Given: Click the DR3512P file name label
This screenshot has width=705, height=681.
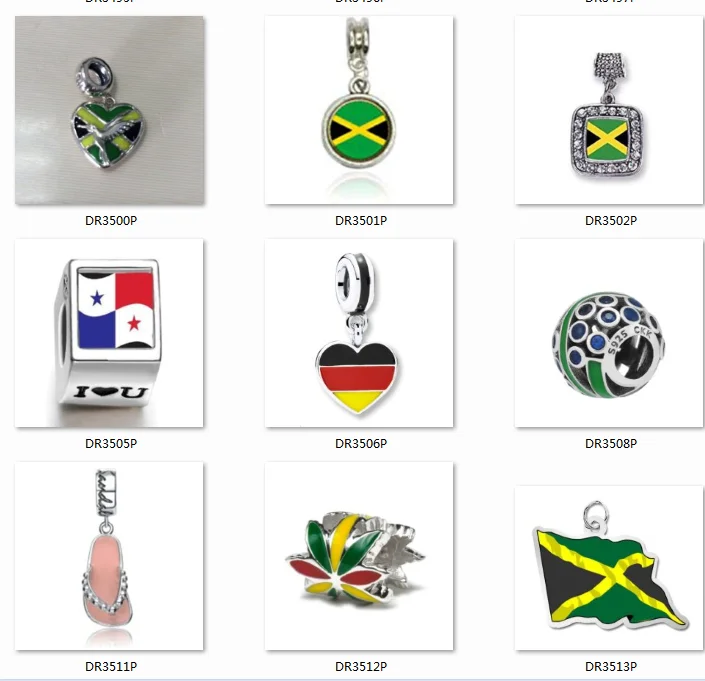Looking at the screenshot, I should coord(361,667).
